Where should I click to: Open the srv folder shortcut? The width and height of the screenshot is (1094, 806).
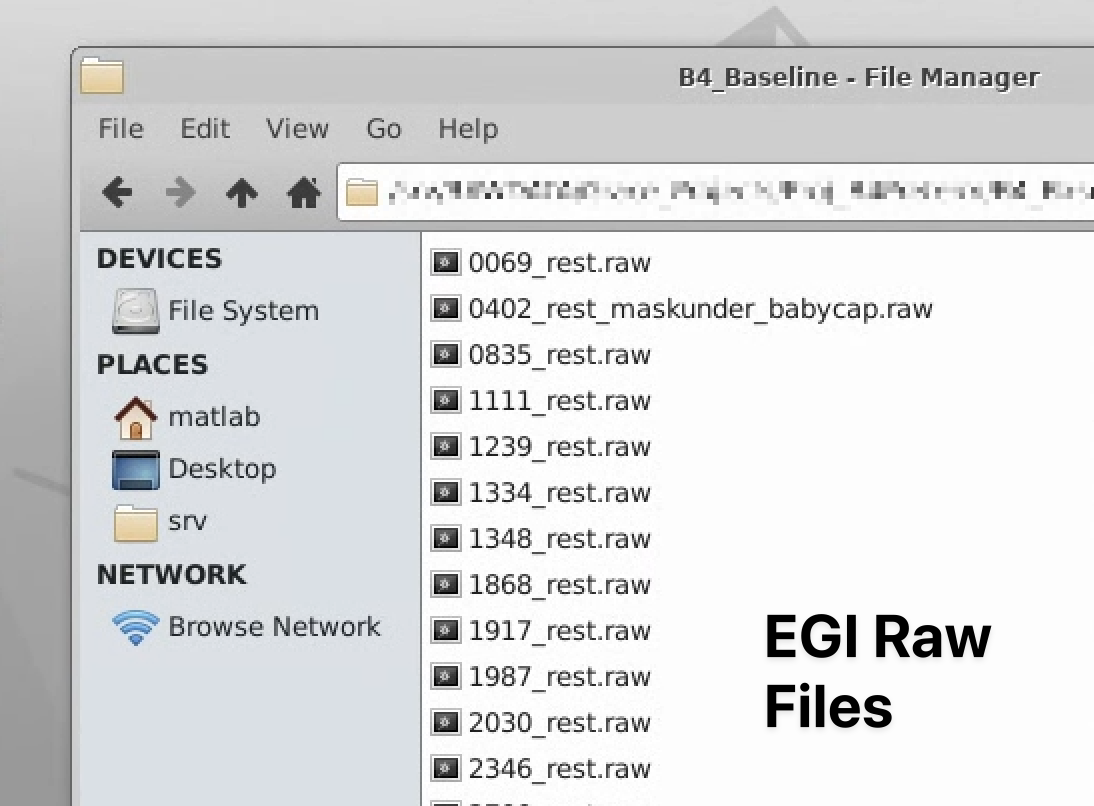click(x=187, y=522)
